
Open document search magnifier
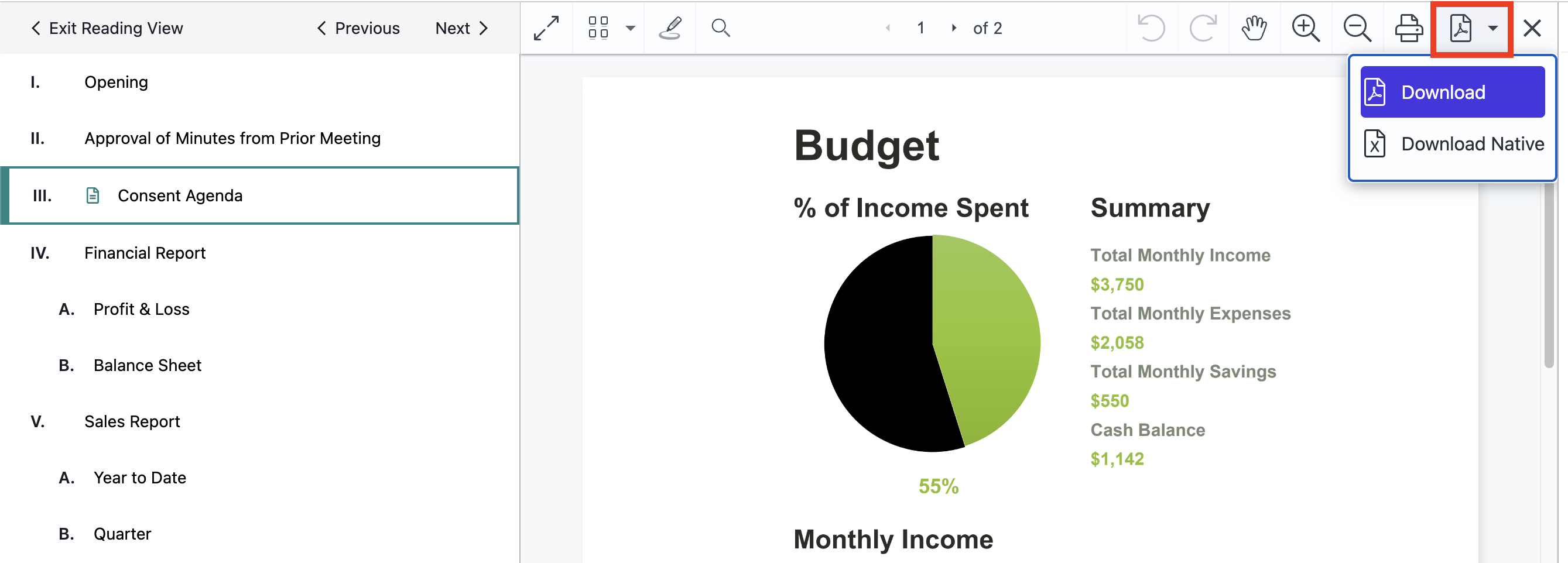pyautogui.click(x=721, y=28)
